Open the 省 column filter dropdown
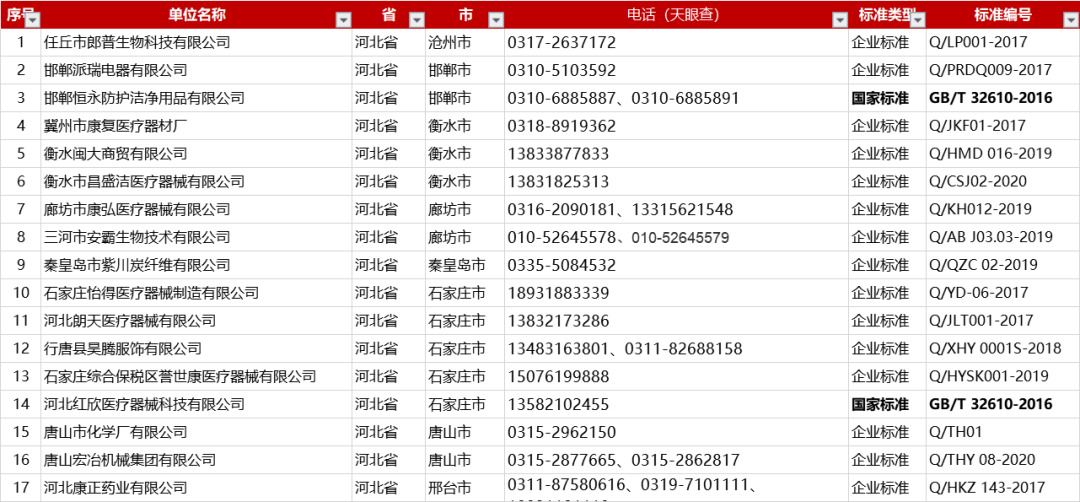 417,20
